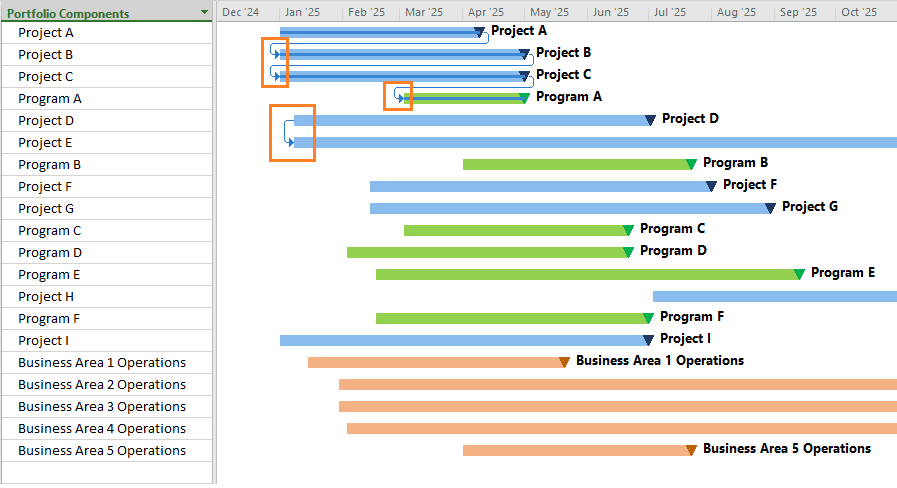Click the Jul '25 timescale header
The width and height of the screenshot is (897, 488).
point(669,12)
